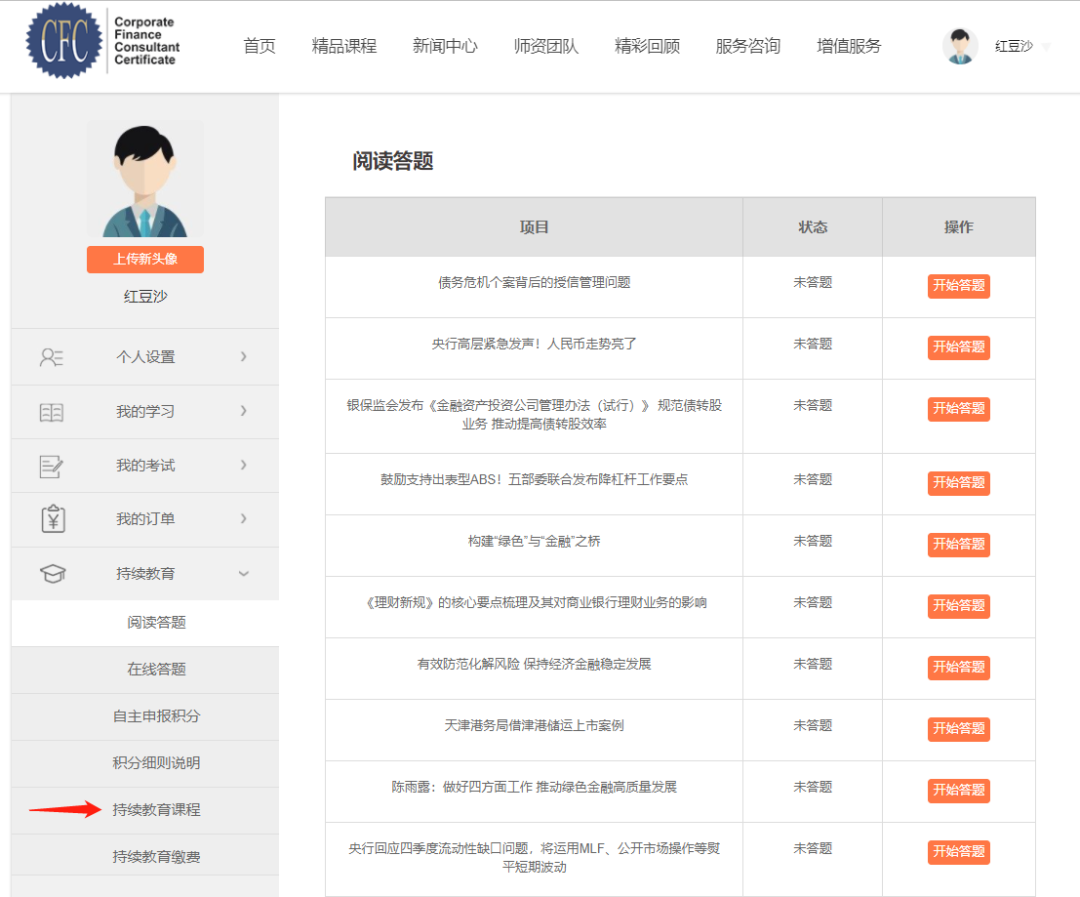Click the 红豆沙 username in the header
This screenshot has width=1080, height=897.
(x=1014, y=46)
